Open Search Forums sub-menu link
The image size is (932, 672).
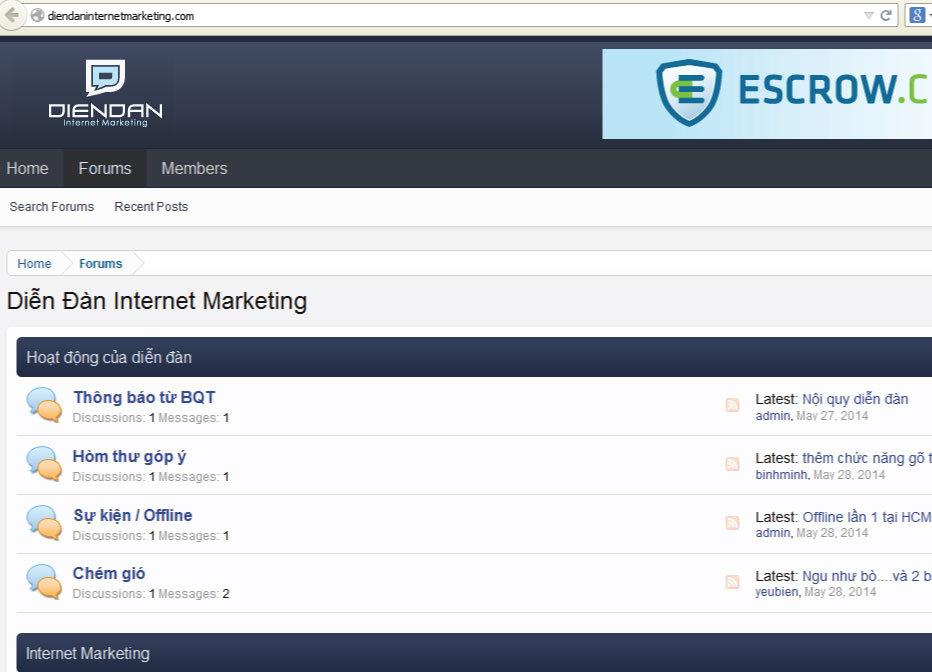[52, 207]
